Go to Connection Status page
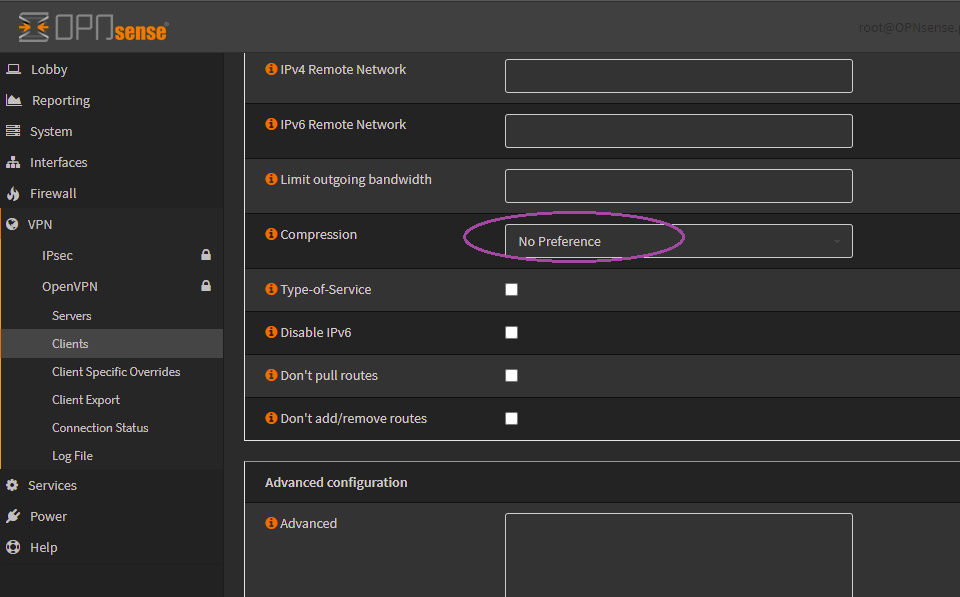Image resolution: width=960 pixels, height=597 pixels. tap(100, 427)
